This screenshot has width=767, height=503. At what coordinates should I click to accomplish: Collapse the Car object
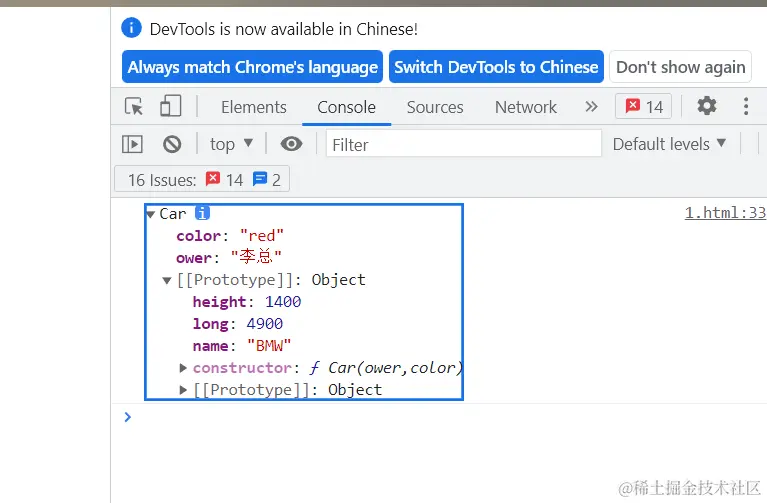151,214
